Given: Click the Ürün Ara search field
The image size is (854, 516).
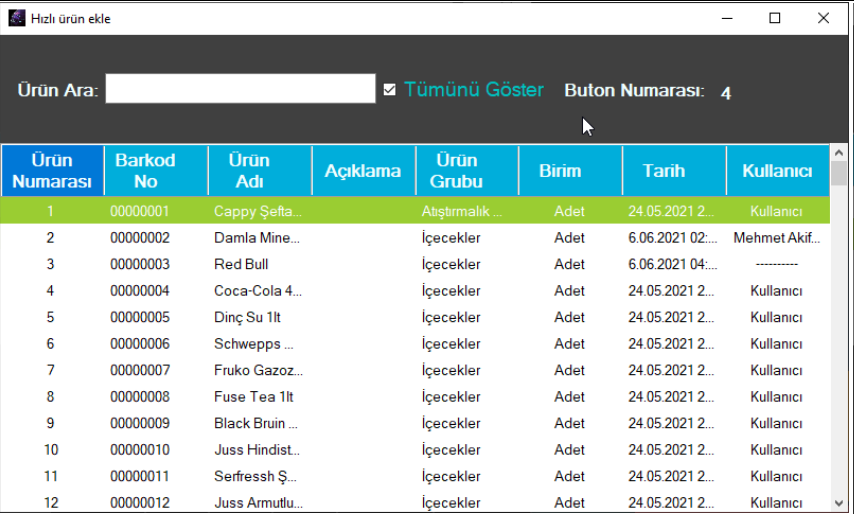Looking at the screenshot, I should (x=240, y=89).
